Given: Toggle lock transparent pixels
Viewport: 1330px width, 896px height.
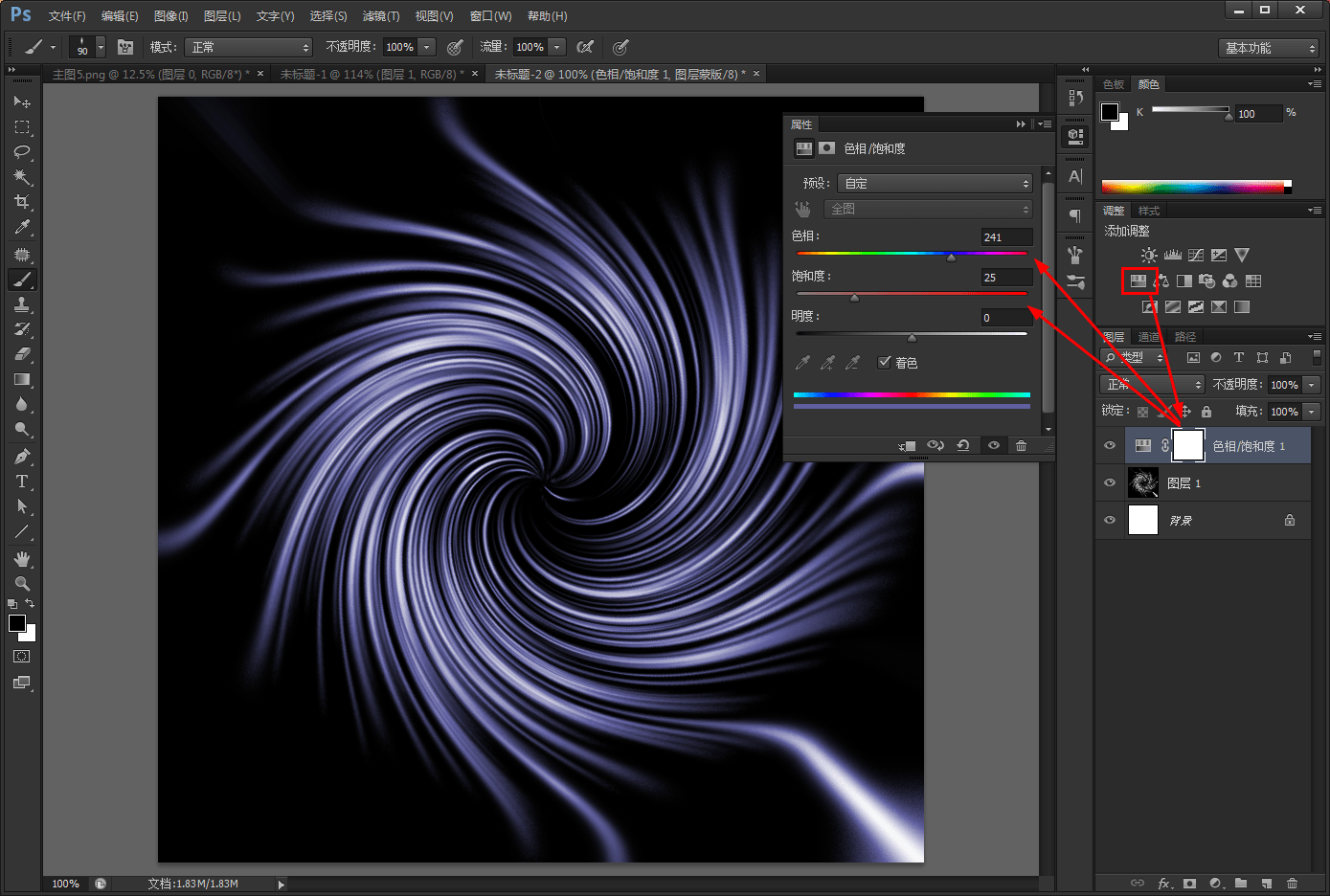Looking at the screenshot, I should (1142, 412).
